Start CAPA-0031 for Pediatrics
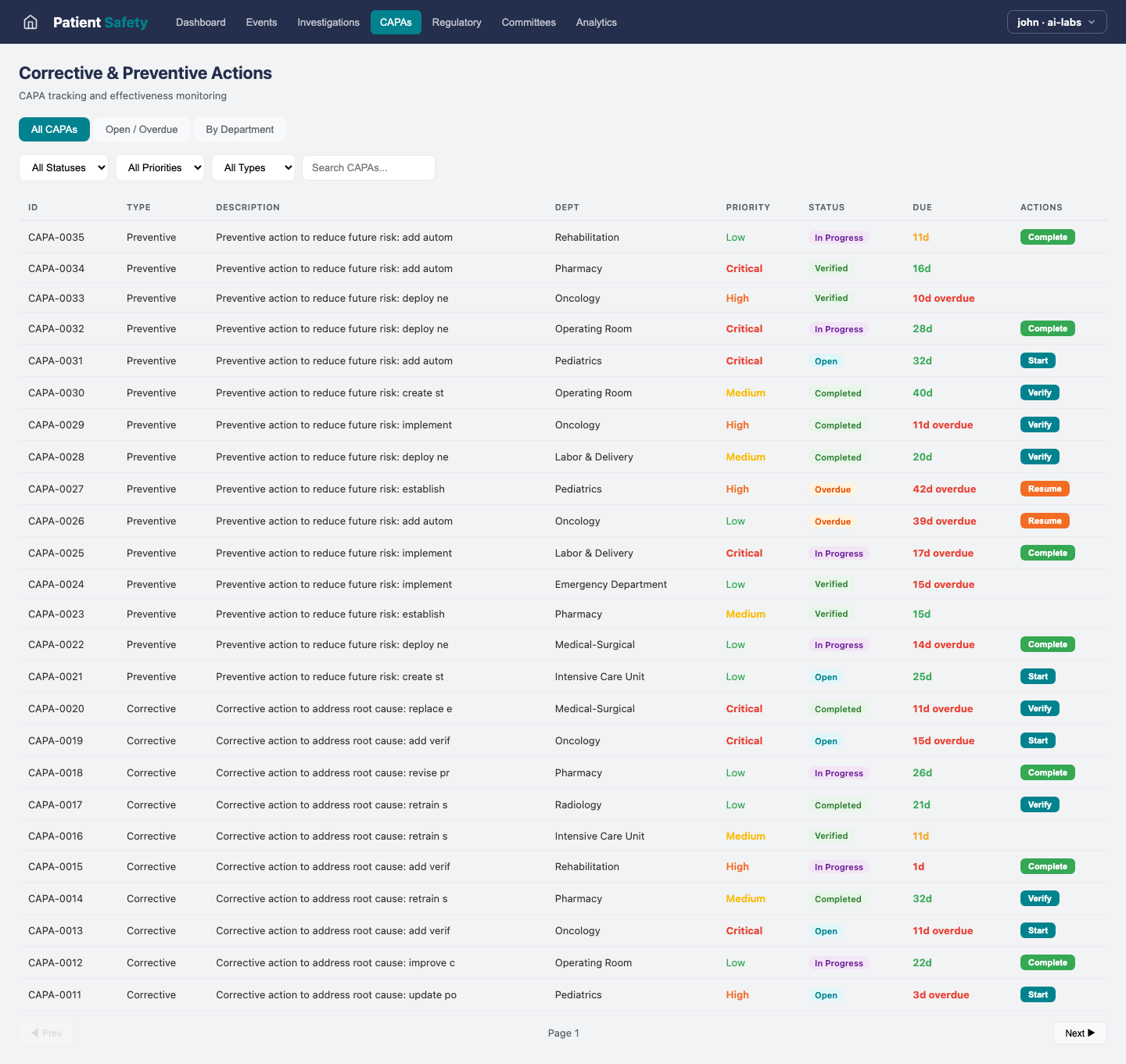The width and height of the screenshot is (1126, 1064). [x=1038, y=360]
